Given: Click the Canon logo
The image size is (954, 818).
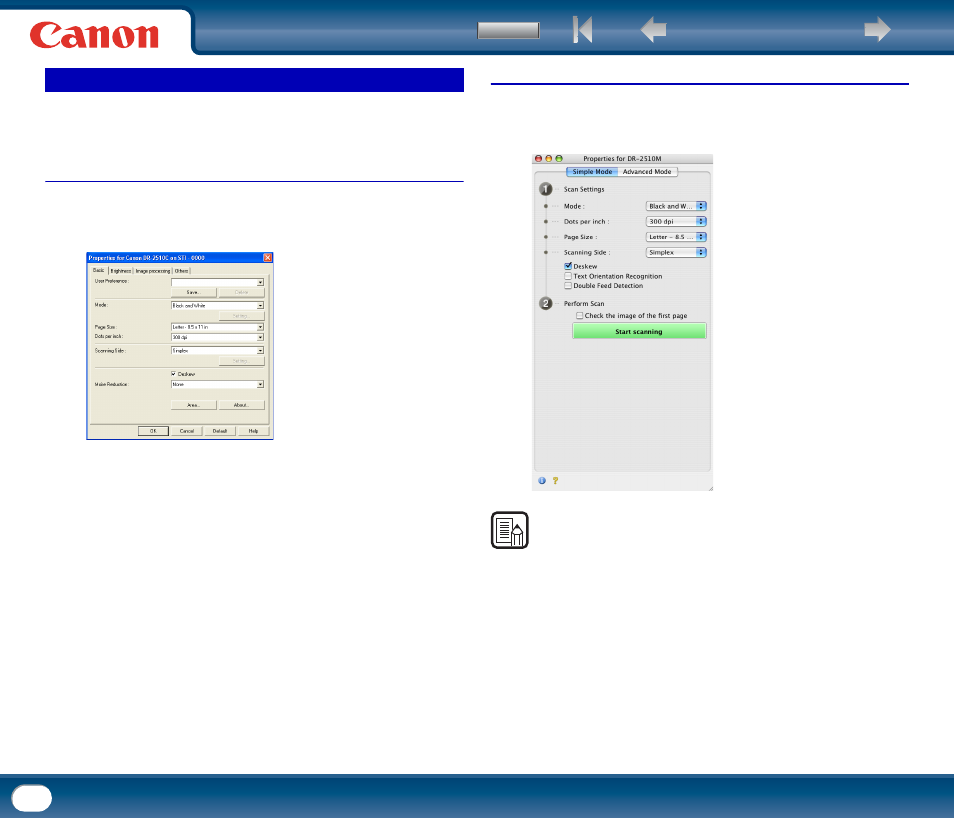Looking at the screenshot, I should pos(94,35).
